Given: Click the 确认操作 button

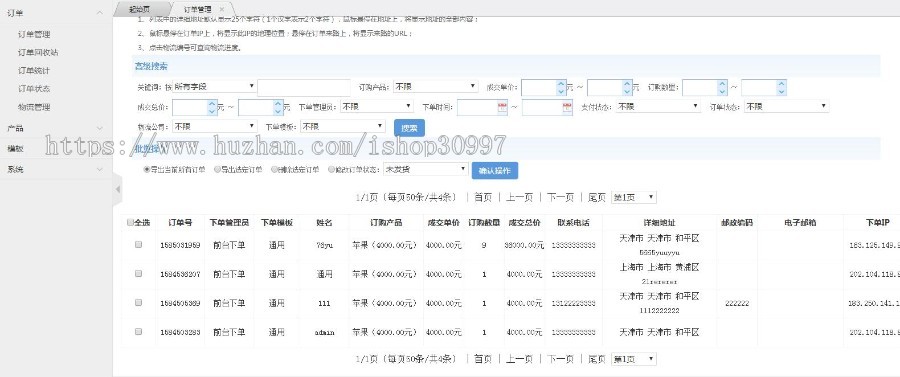Looking at the screenshot, I should click(x=495, y=170).
